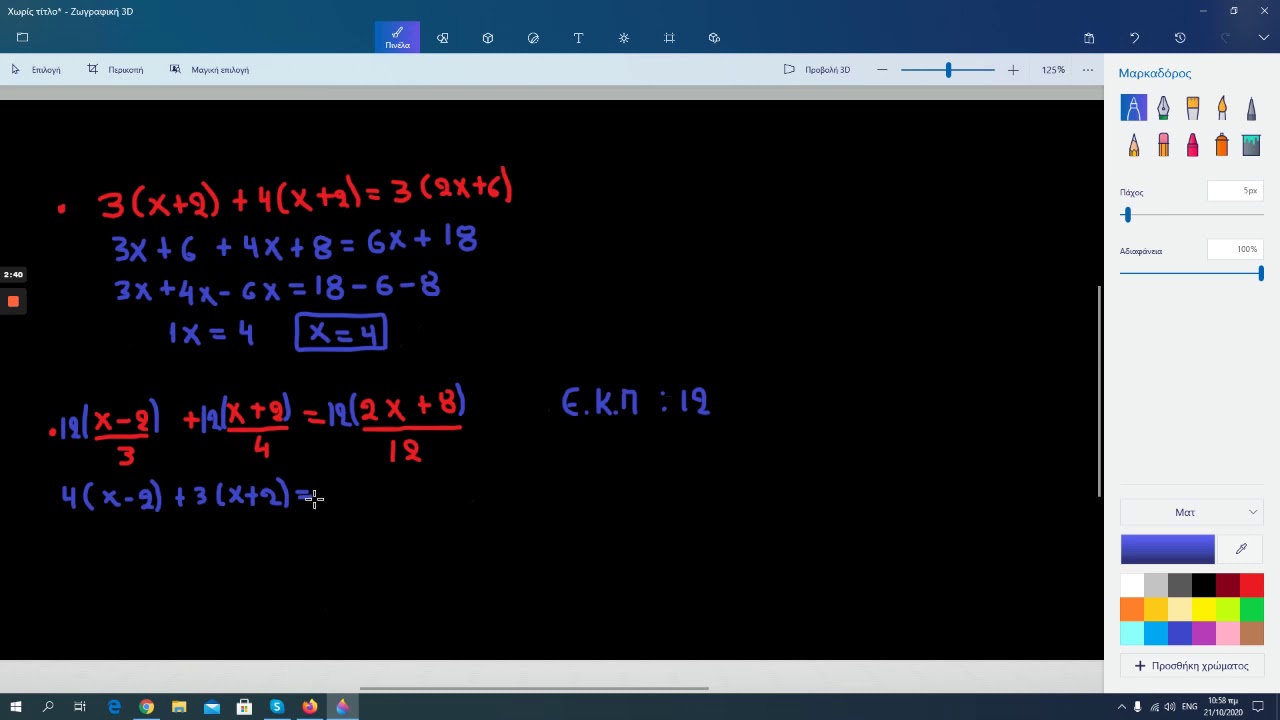Image resolution: width=1280 pixels, height=720 pixels.
Task: Select the Pixel pen brush
Action: pyautogui.click(x=1251, y=107)
